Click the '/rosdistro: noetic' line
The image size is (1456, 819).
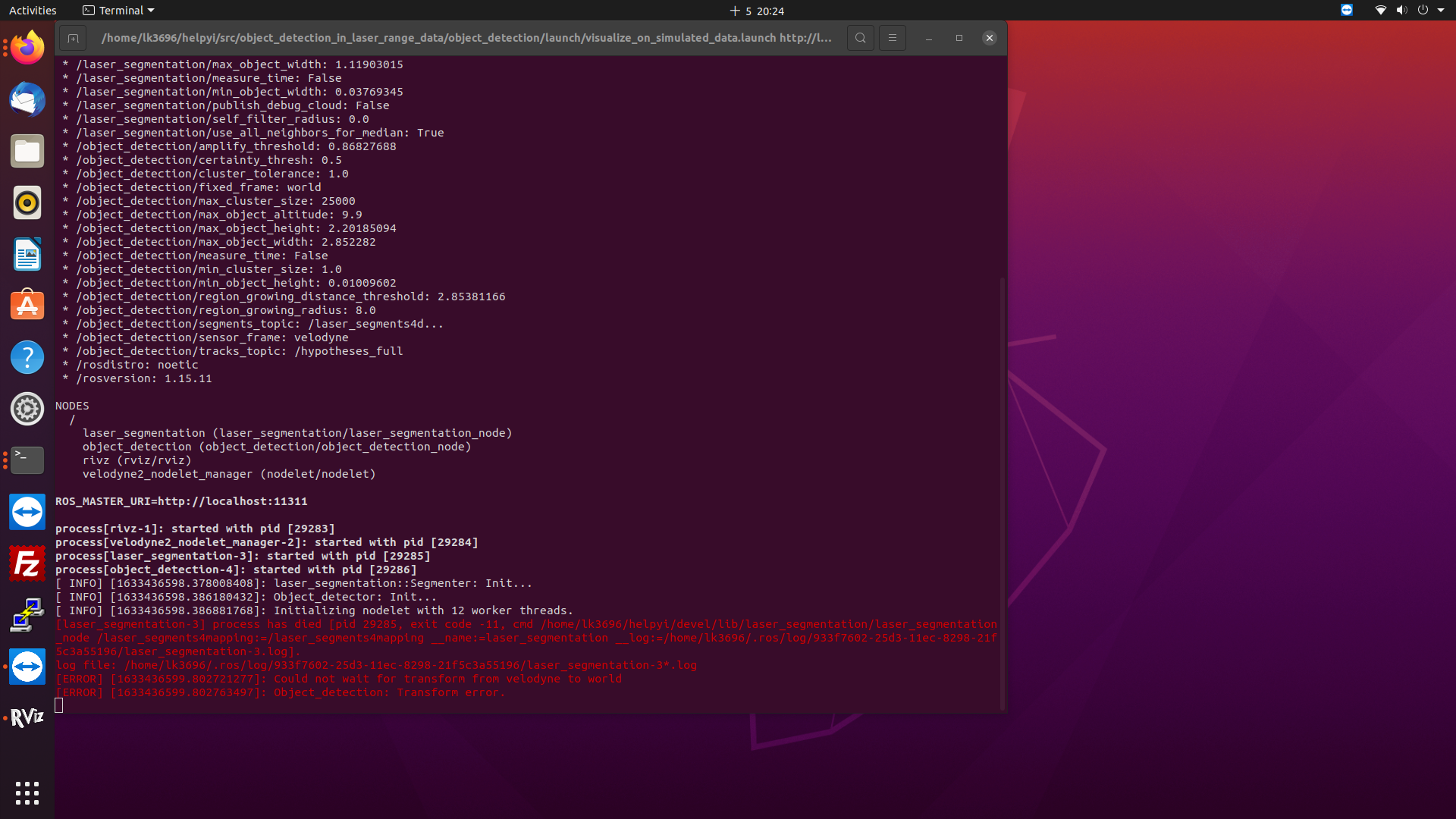coord(130,365)
